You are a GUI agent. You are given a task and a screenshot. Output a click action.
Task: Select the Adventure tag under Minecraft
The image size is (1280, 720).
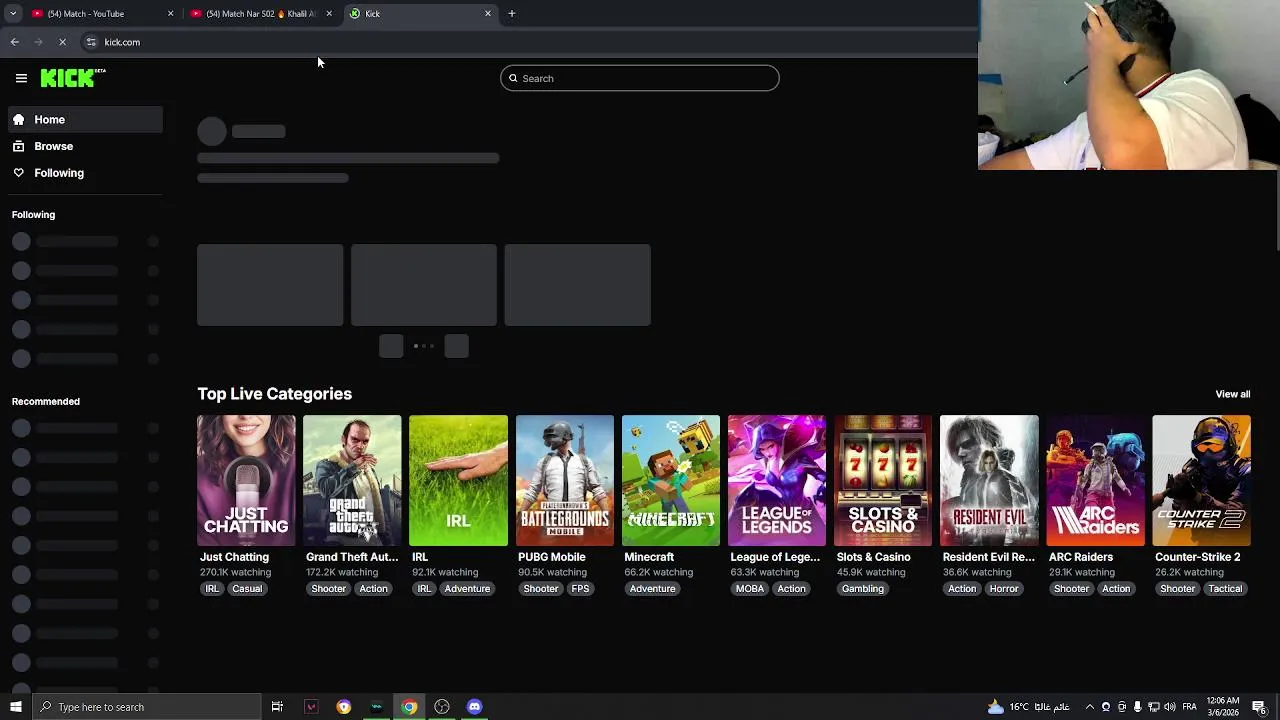point(652,589)
